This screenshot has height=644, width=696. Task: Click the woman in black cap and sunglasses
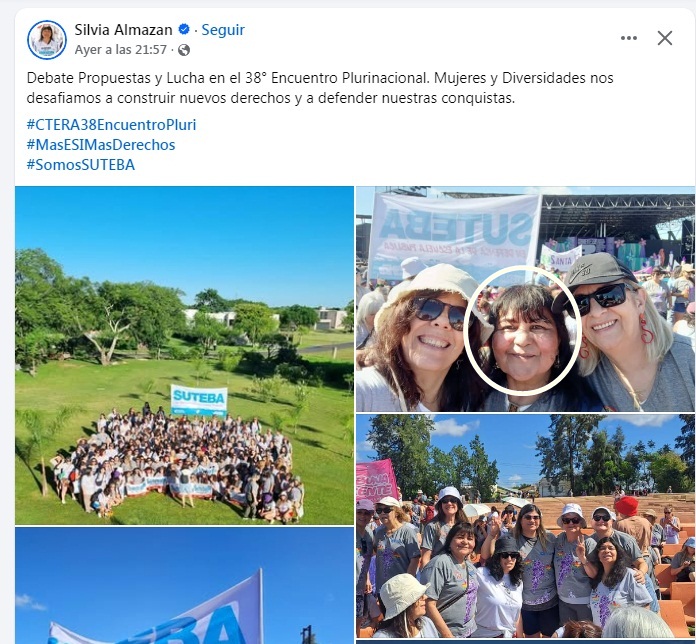pos(621,333)
